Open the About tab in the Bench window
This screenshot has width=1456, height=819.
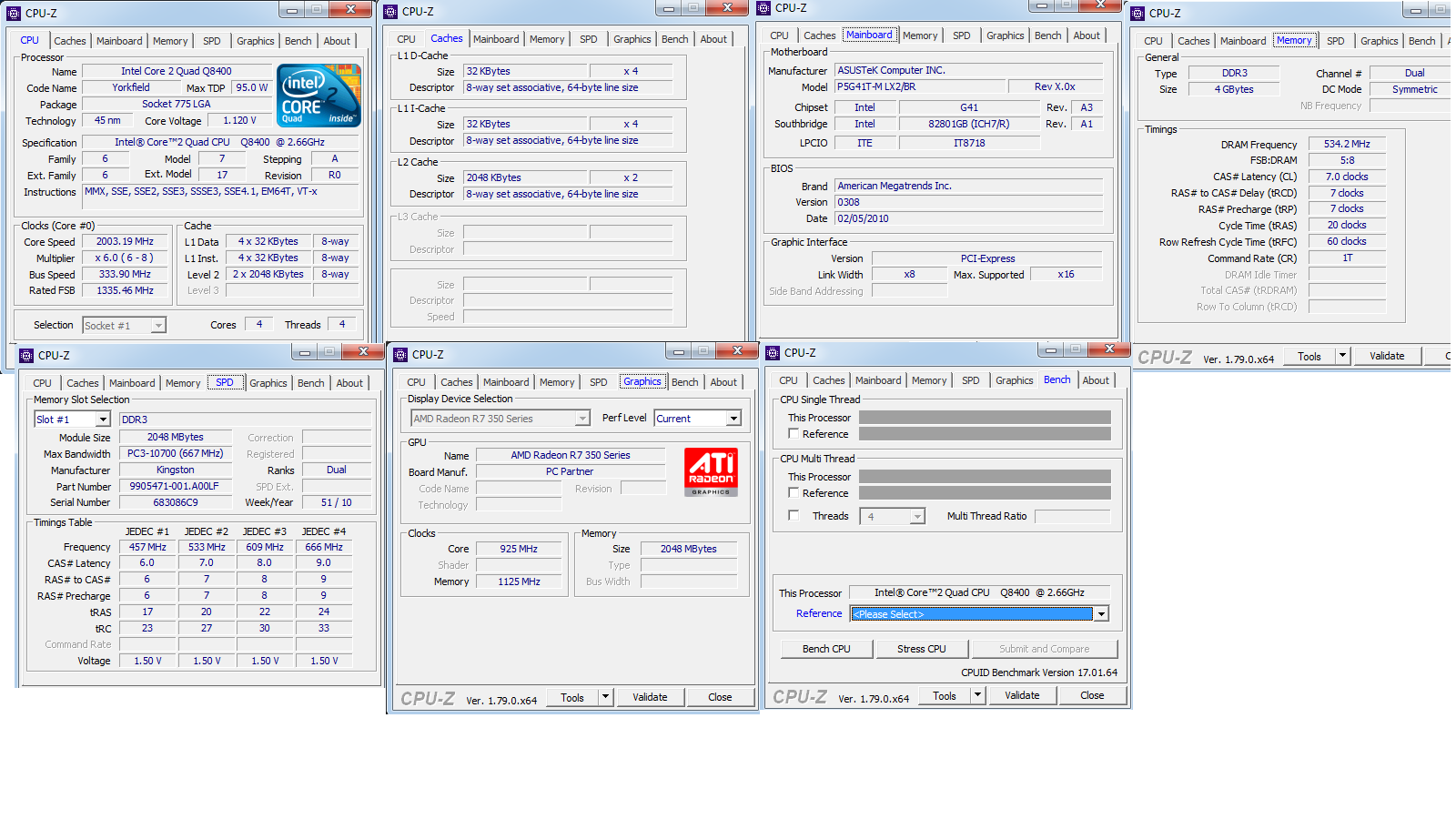[x=1096, y=380]
